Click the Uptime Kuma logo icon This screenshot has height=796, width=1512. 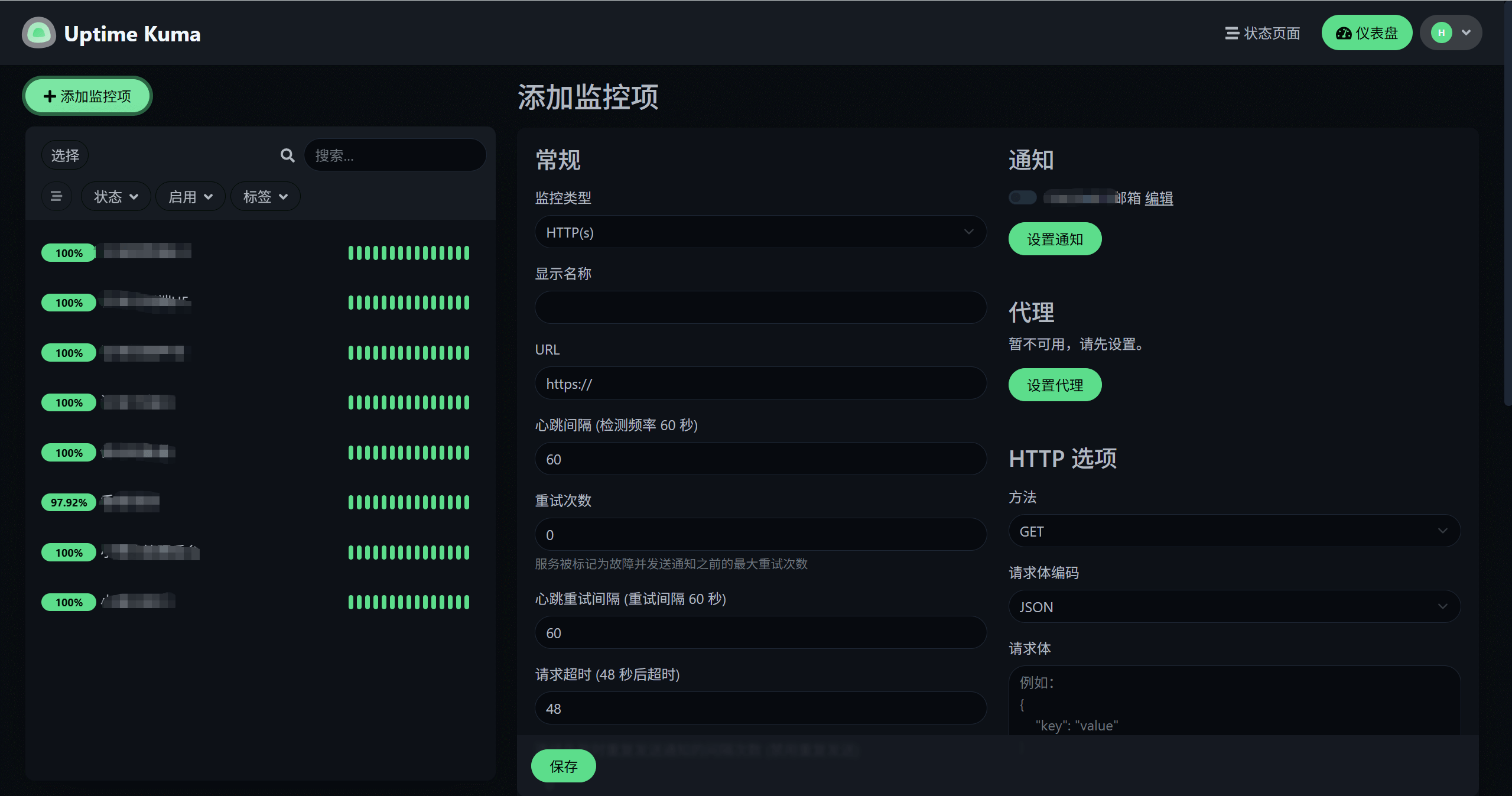coord(39,33)
